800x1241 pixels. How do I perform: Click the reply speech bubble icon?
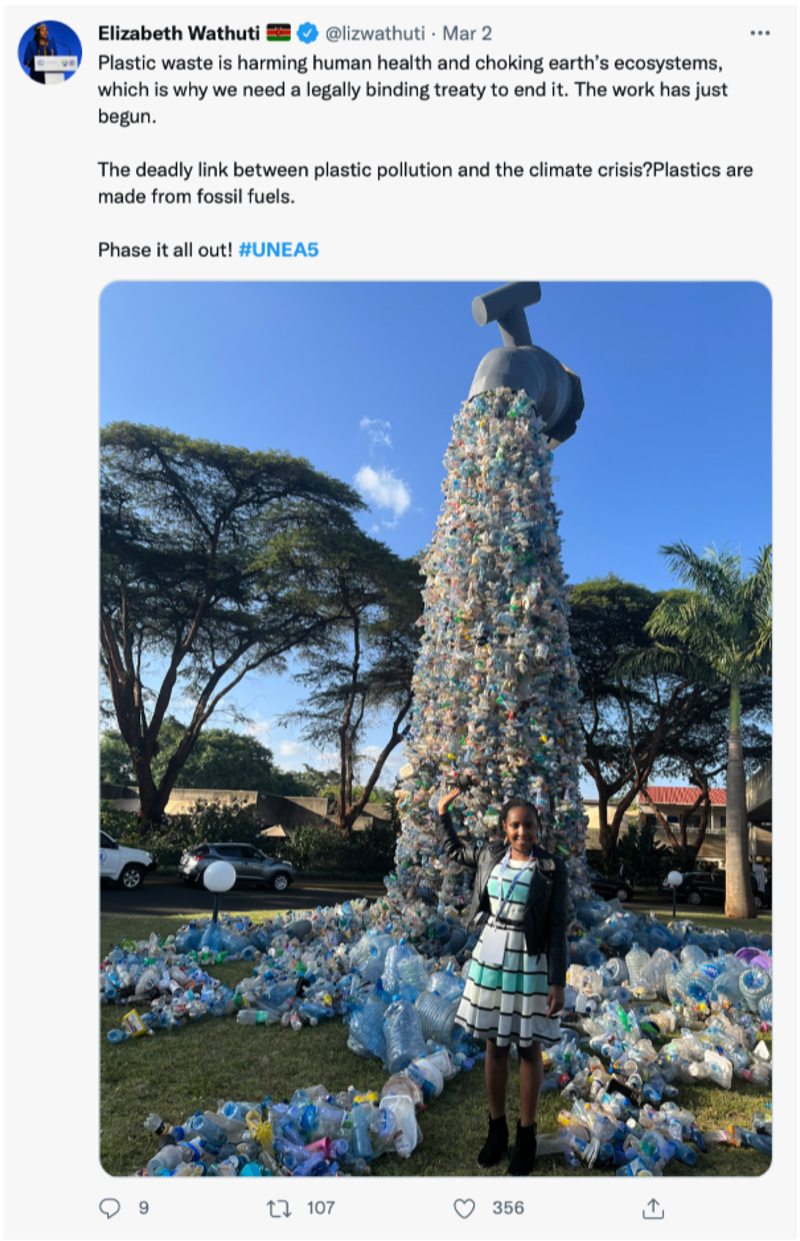[110, 1208]
